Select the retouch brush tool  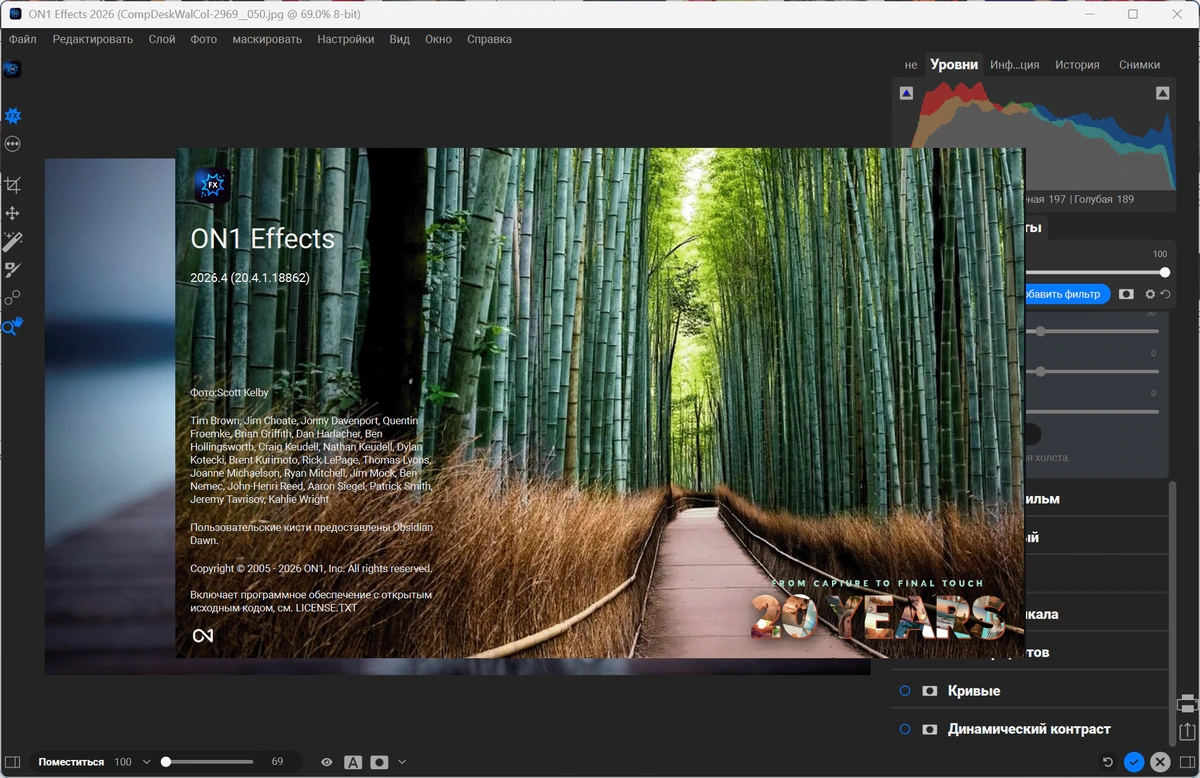[13, 269]
